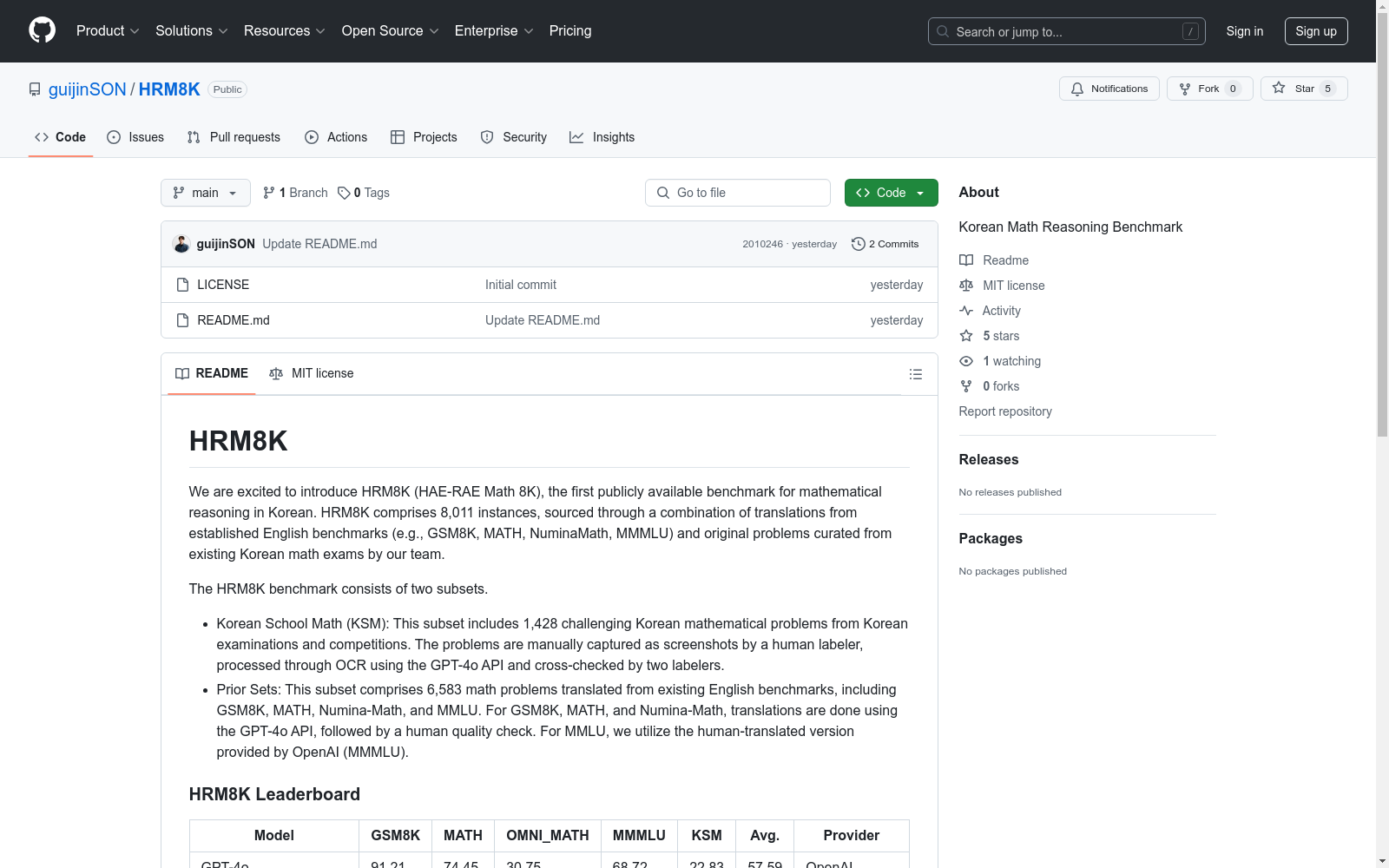Fork the HRM8K repository
The width and height of the screenshot is (1389, 868).
(x=1210, y=89)
